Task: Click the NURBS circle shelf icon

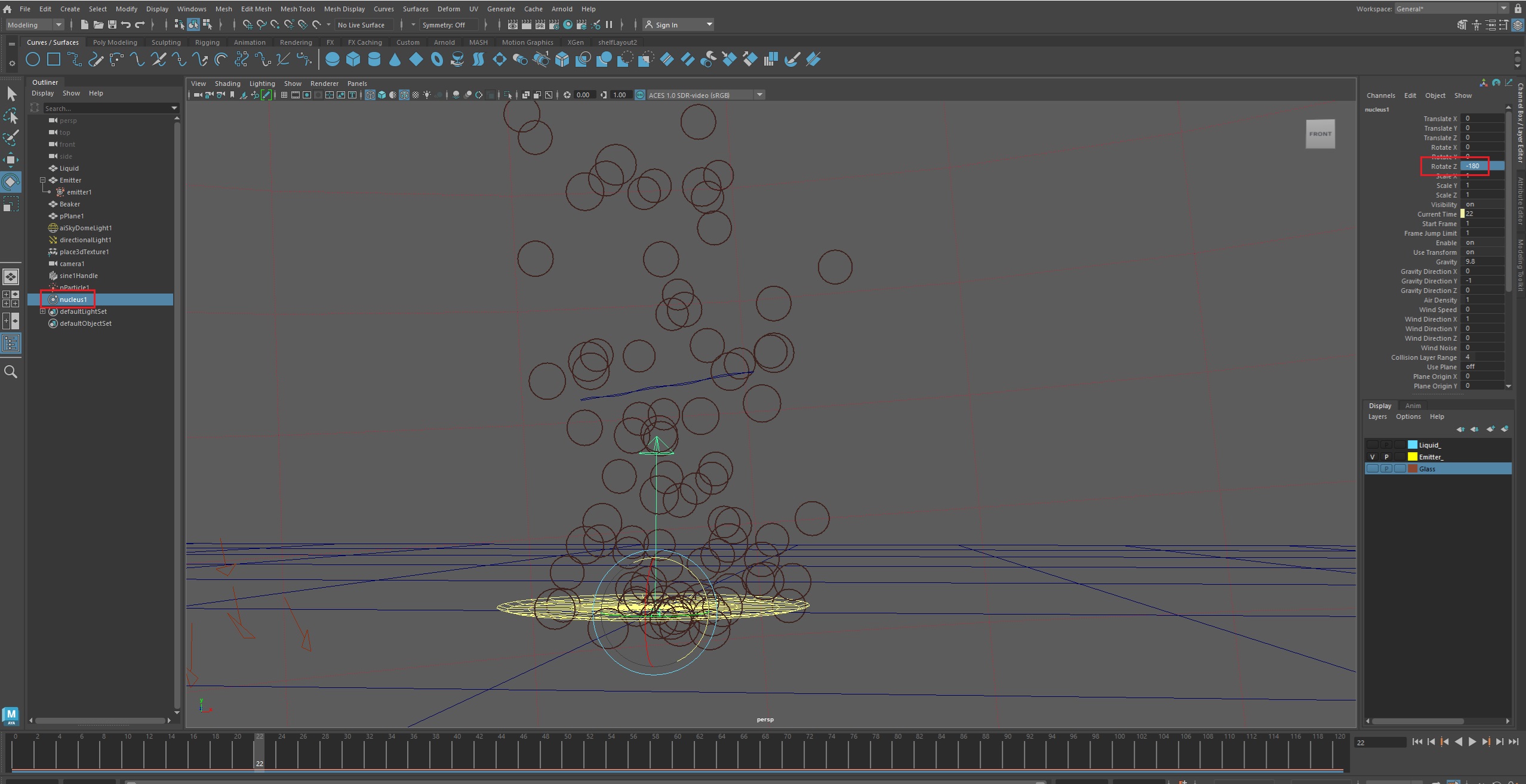Action: point(33,59)
